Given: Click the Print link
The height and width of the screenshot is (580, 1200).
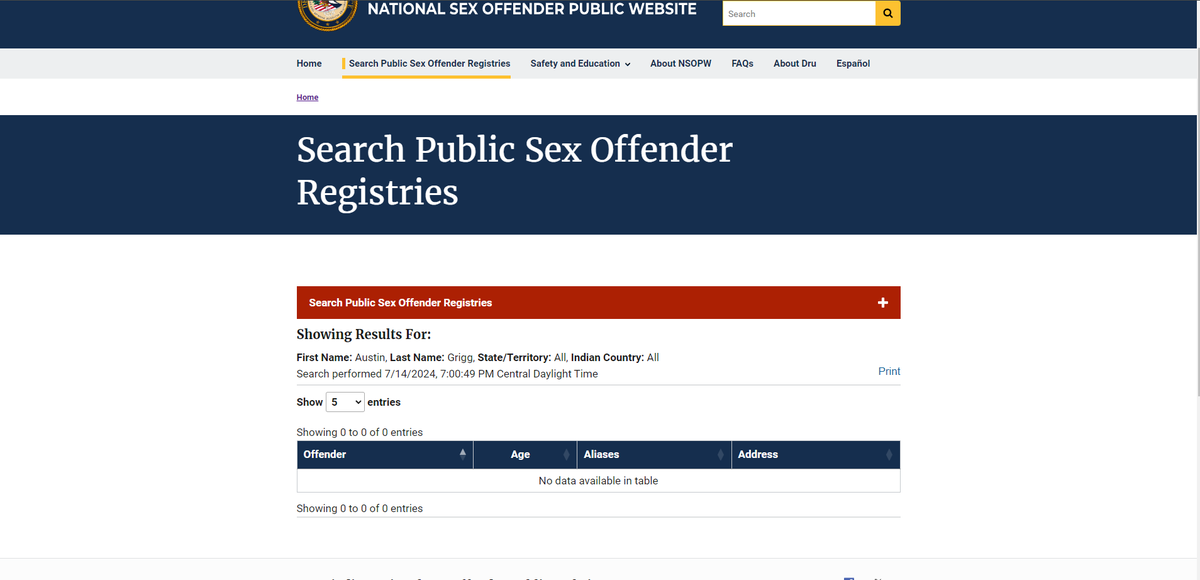Looking at the screenshot, I should click(889, 371).
